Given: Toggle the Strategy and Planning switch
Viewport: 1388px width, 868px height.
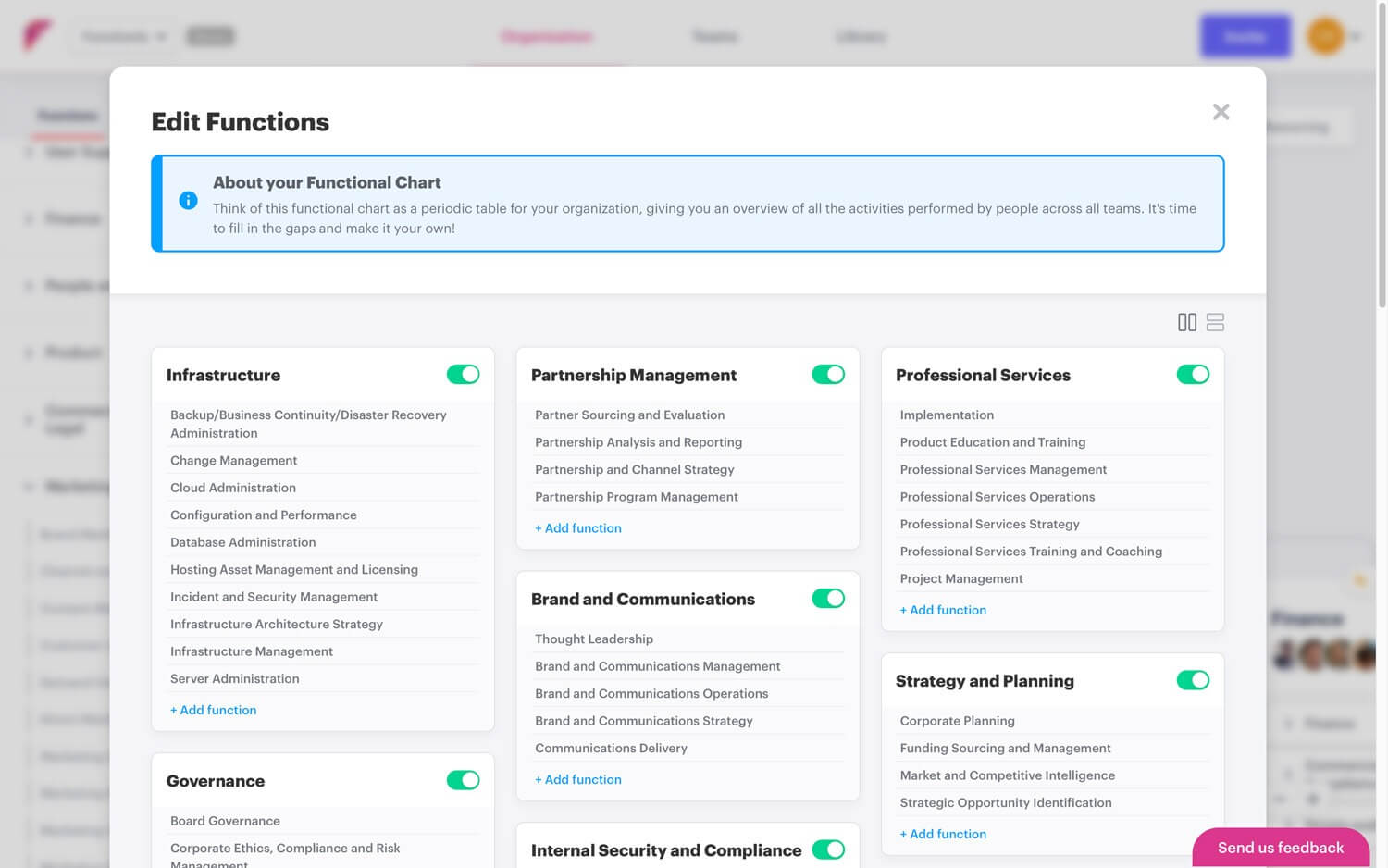Looking at the screenshot, I should pos(1194,679).
